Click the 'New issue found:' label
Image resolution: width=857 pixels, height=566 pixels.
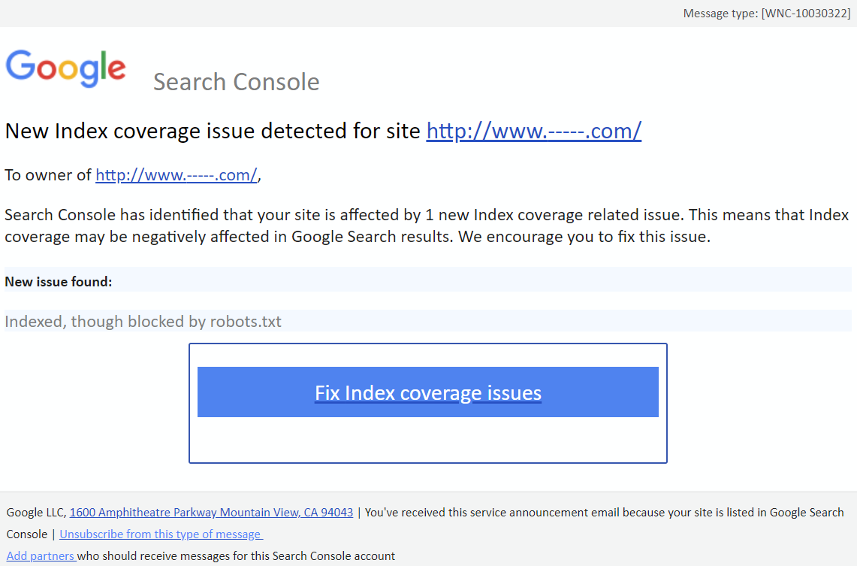(58, 281)
